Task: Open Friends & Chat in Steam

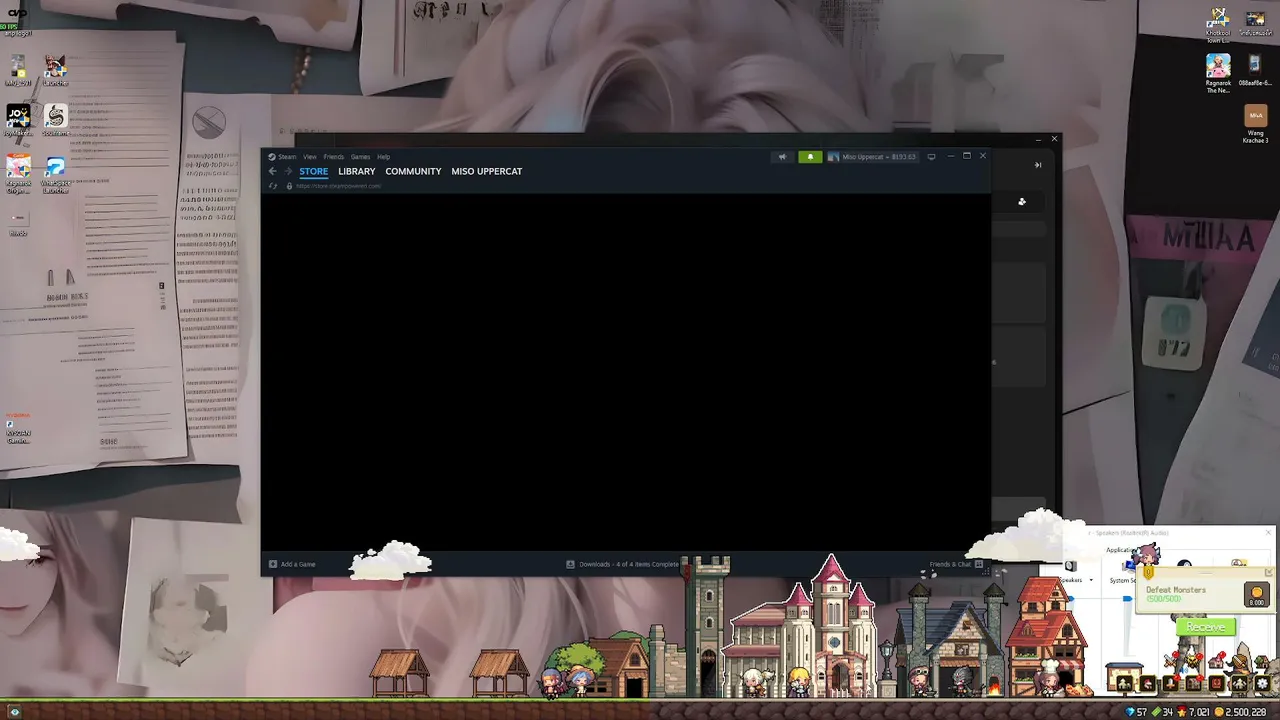Action: point(956,564)
